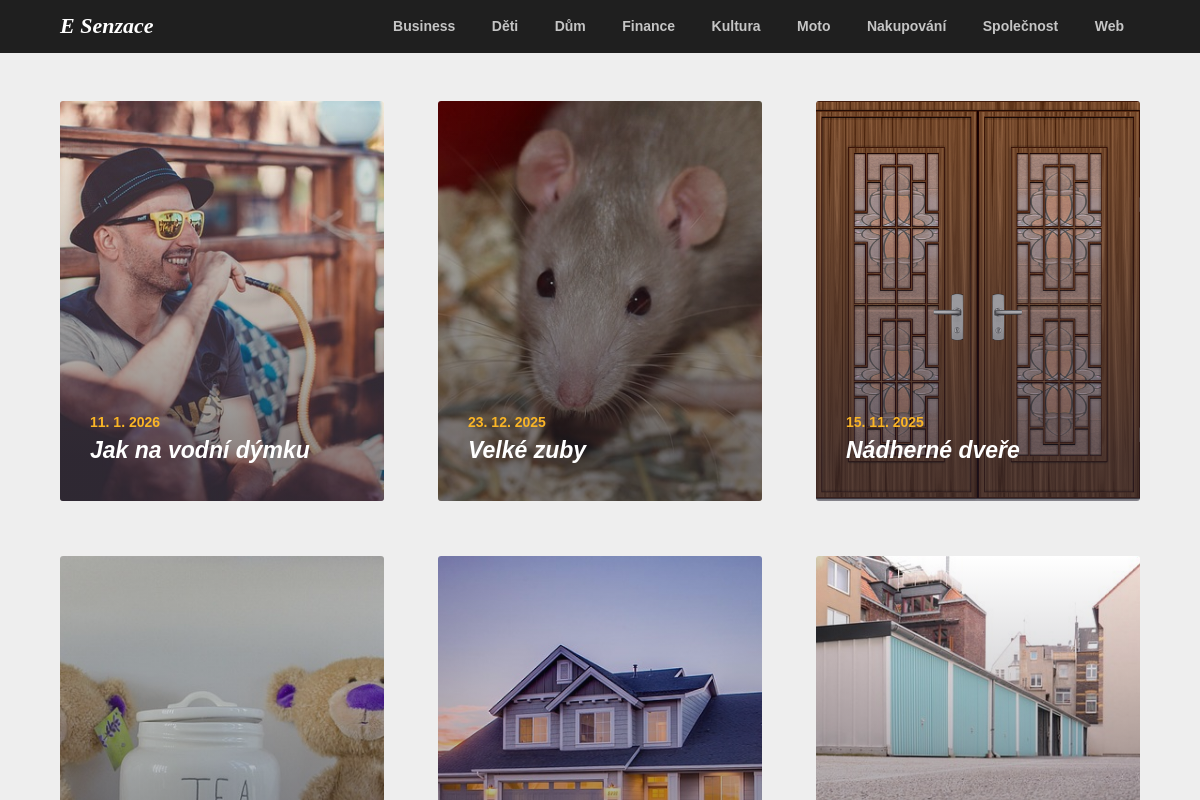Screen dimensions: 1200x800
Task: Open the article titled Jak na vodní dýmku
Action: tap(200, 450)
